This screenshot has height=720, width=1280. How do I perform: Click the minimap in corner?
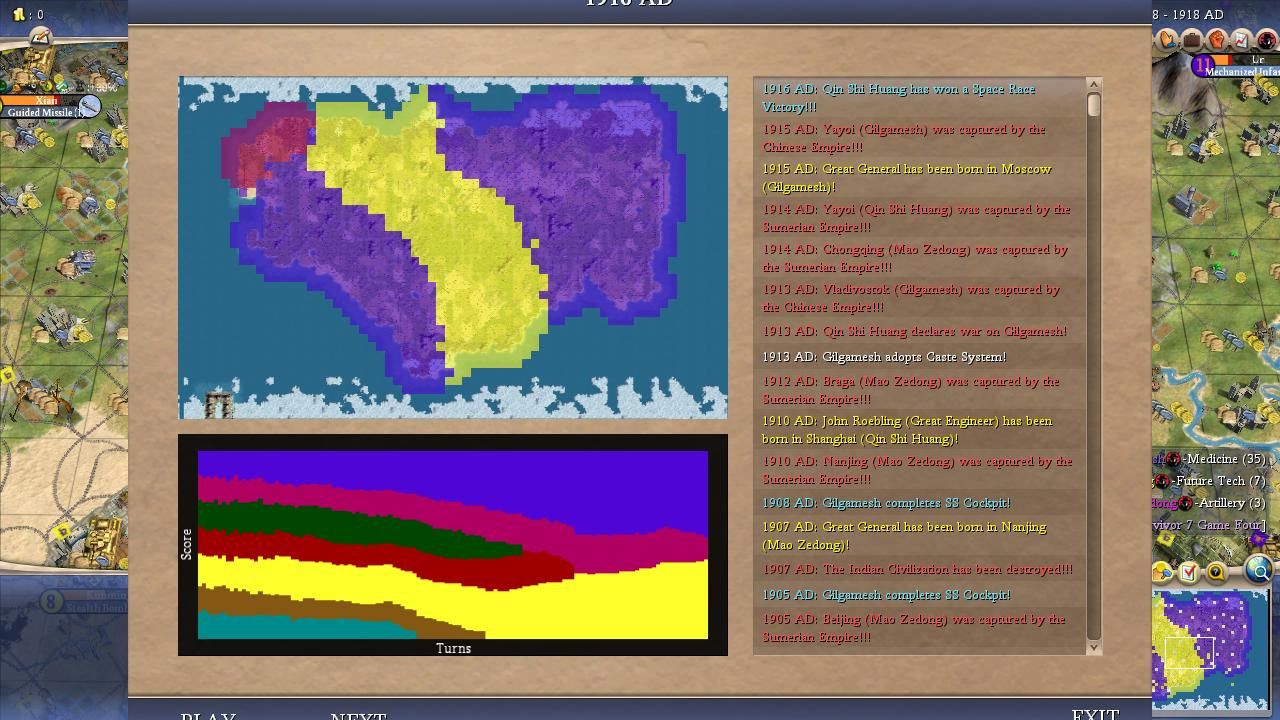pos(1210,649)
